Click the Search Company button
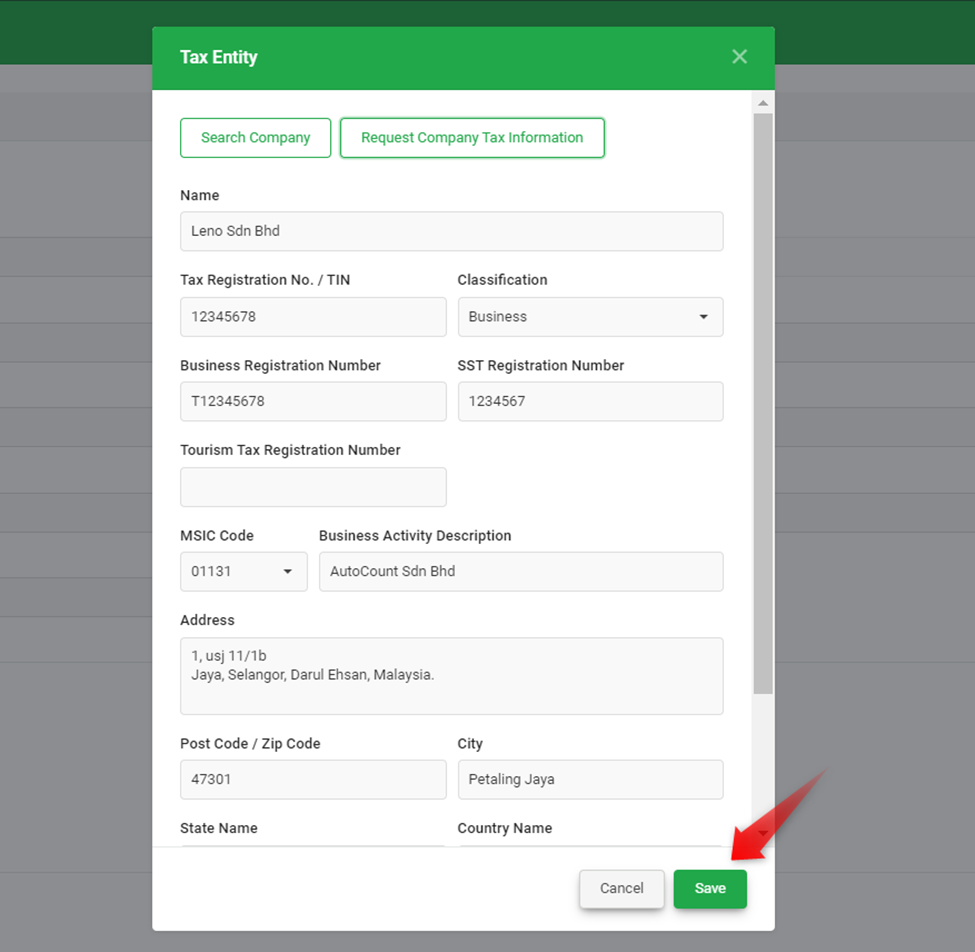Image resolution: width=975 pixels, height=952 pixels. 256,137
